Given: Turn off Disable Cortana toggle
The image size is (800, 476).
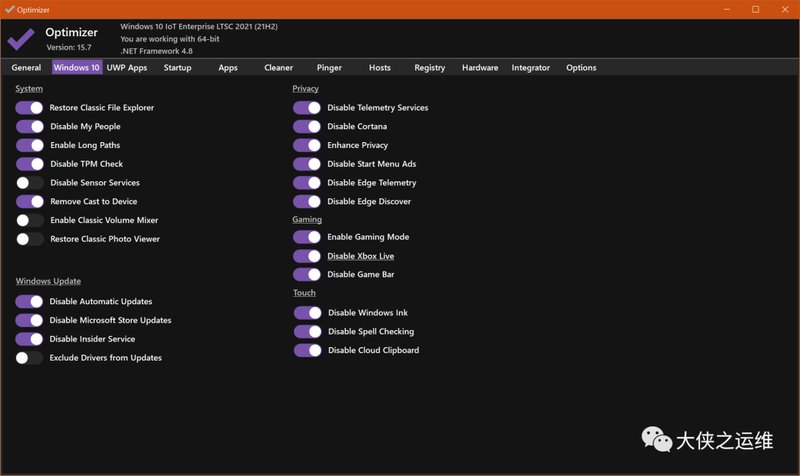Looking at the screenshot, I should click(307, 126).
